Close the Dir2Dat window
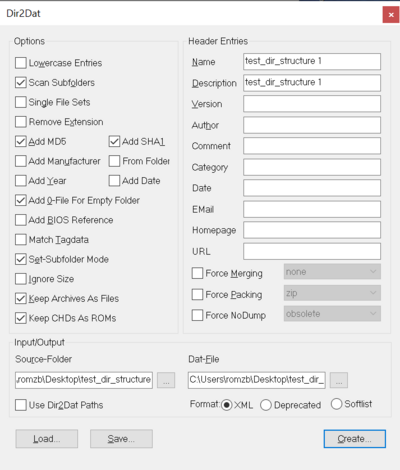Image resolution: width=400 pixels, height=470 pixels. (391, 15)
